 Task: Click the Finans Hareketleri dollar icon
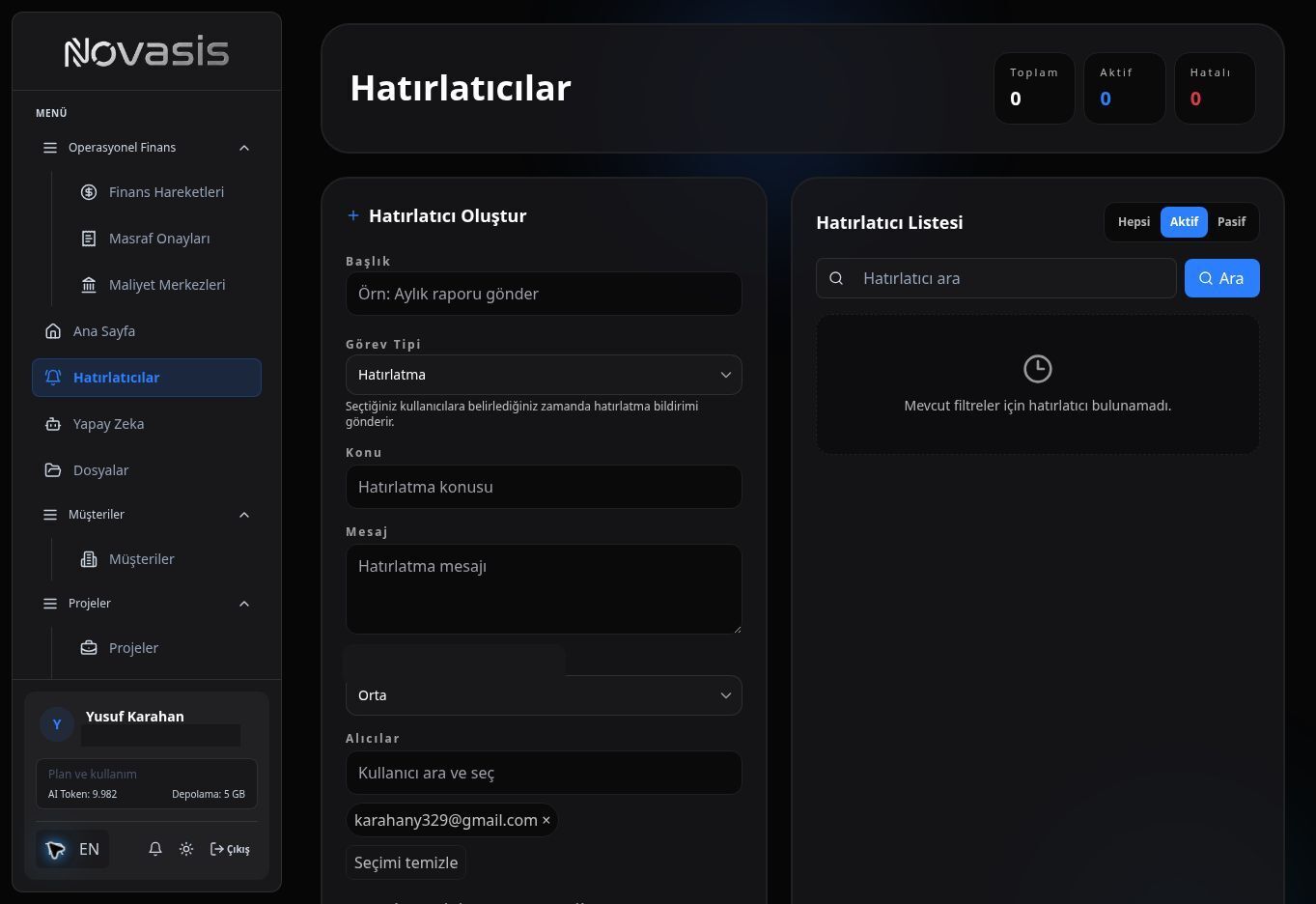point(89,192)
